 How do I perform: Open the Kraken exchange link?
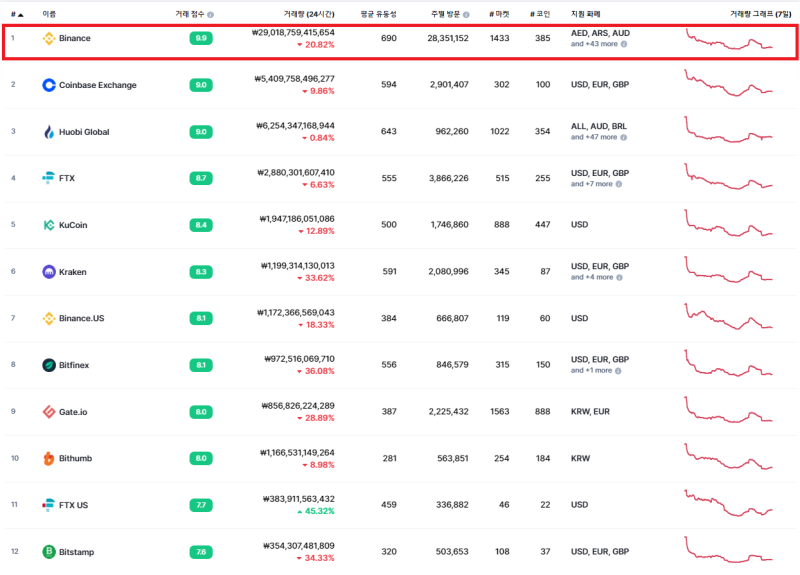click(72, 272)
